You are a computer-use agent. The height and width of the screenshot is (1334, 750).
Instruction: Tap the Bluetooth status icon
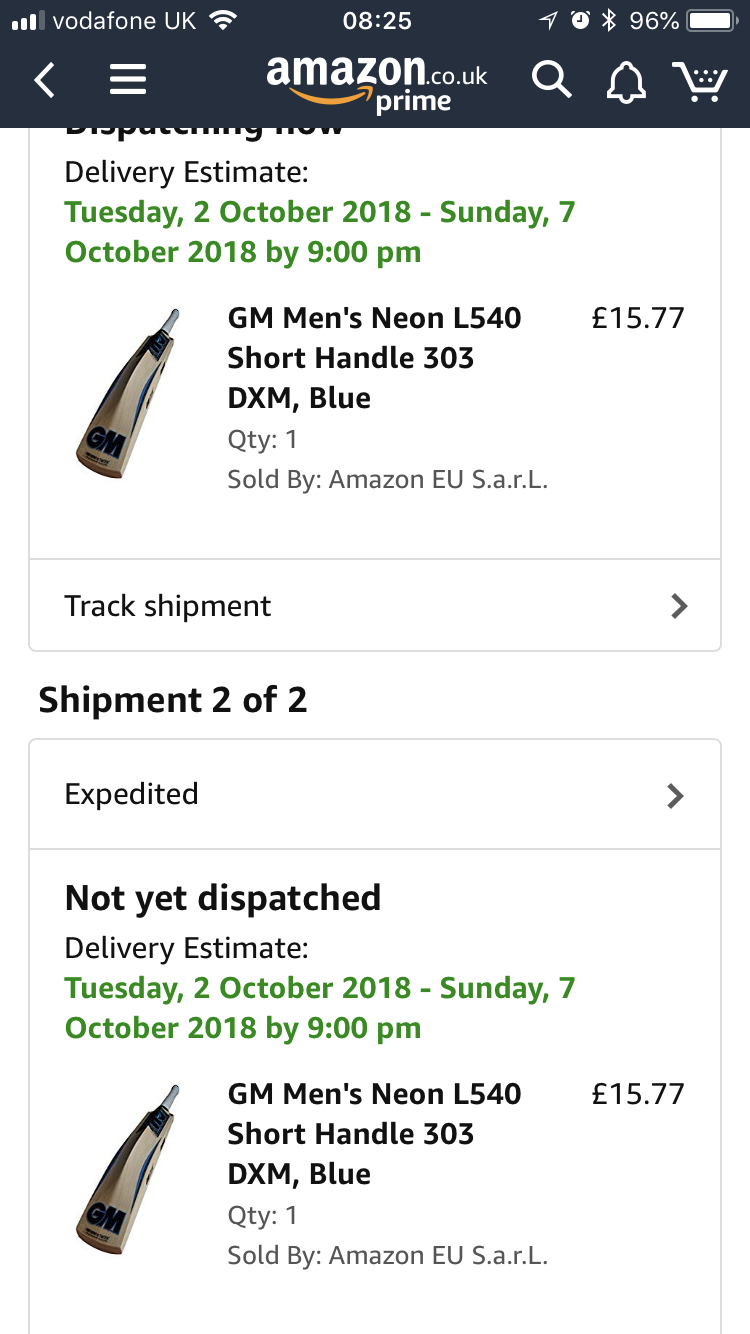coord(608,20)
